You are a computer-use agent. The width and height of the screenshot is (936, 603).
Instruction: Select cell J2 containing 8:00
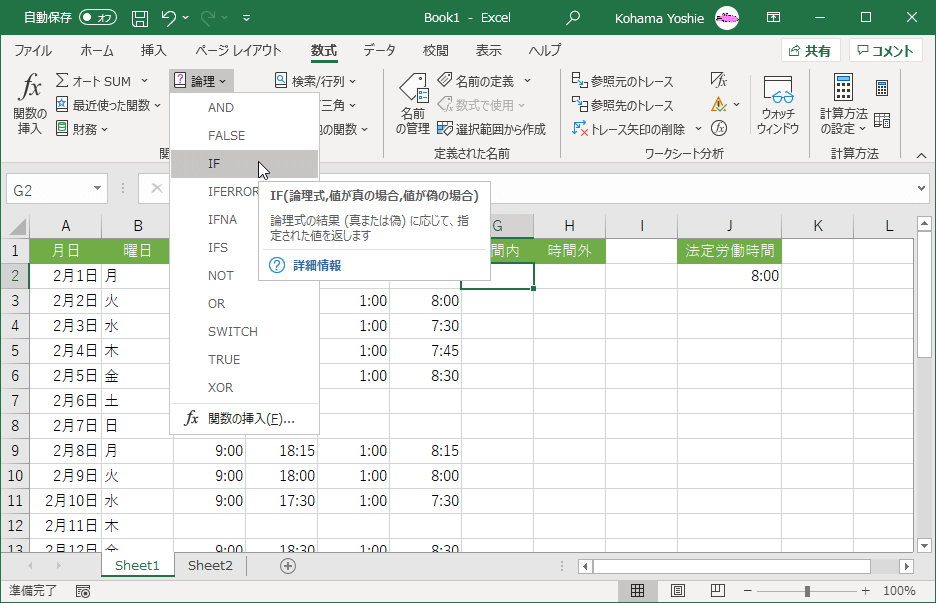tap(729, 276)
